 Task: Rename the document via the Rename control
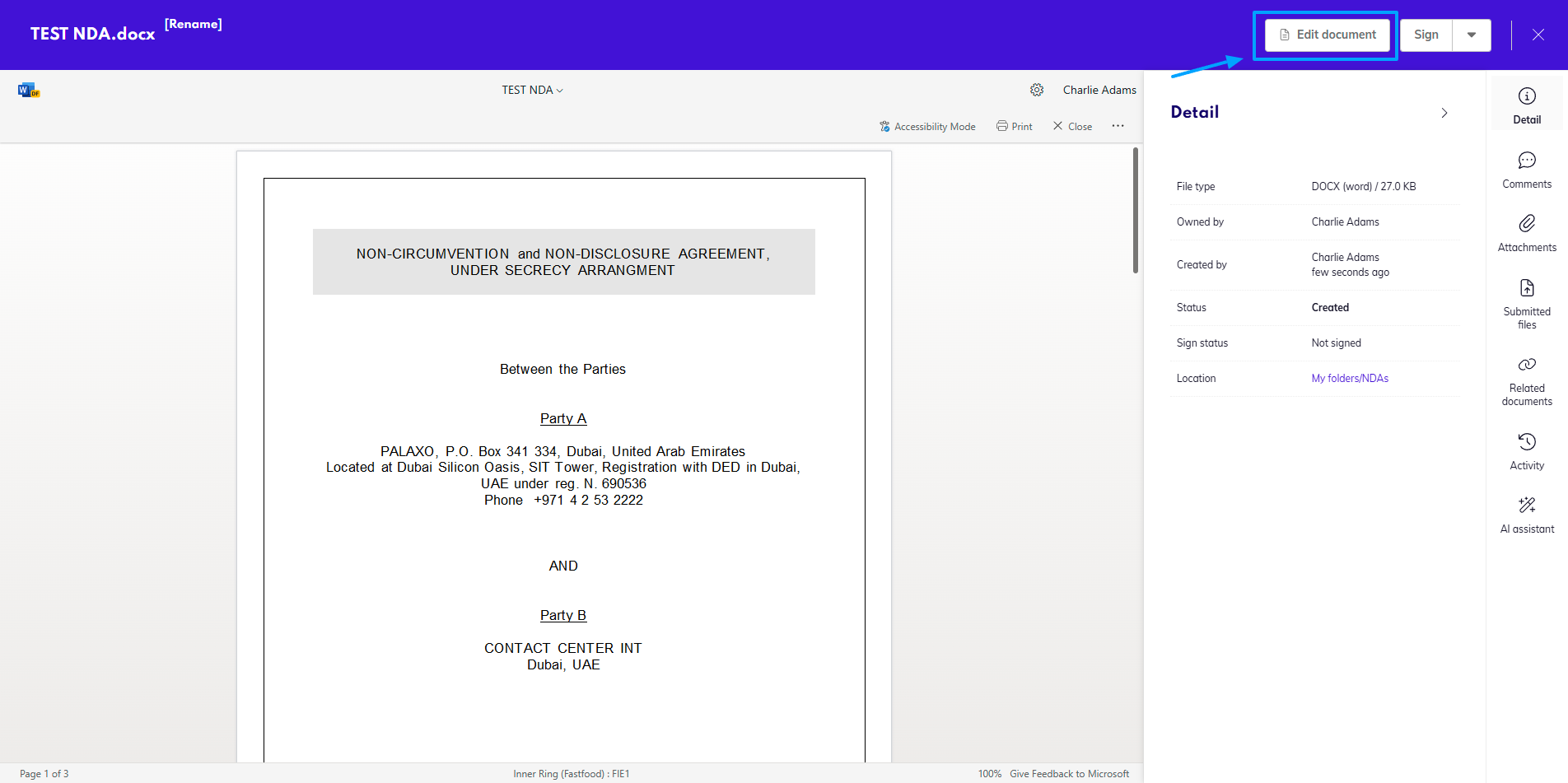pyautogui.click(x=194, y=24)
